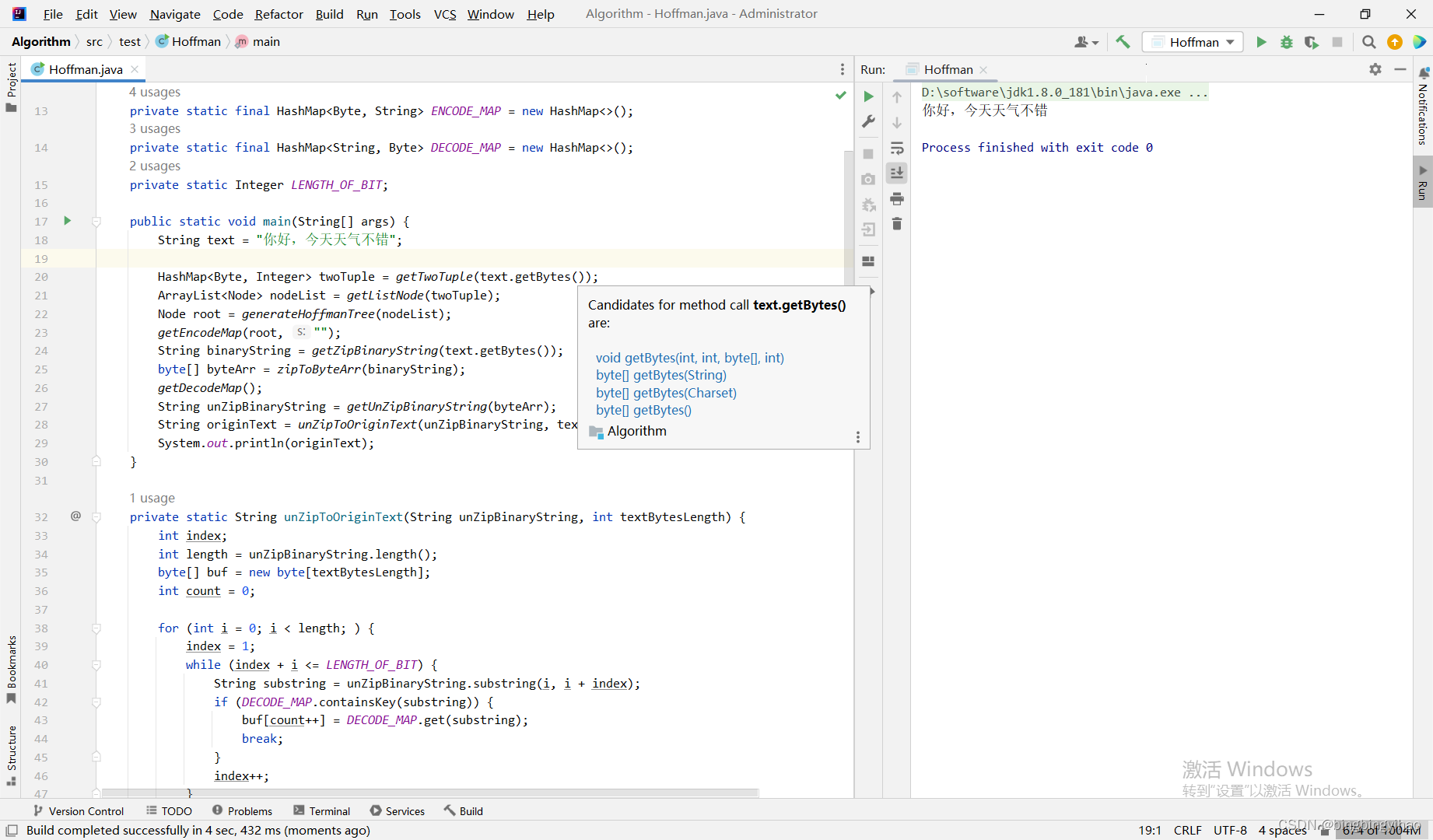Toggle Notifications side panel
This screenshot has height=840, width=1433.
pyautogui.click(x=1423, y=106)
